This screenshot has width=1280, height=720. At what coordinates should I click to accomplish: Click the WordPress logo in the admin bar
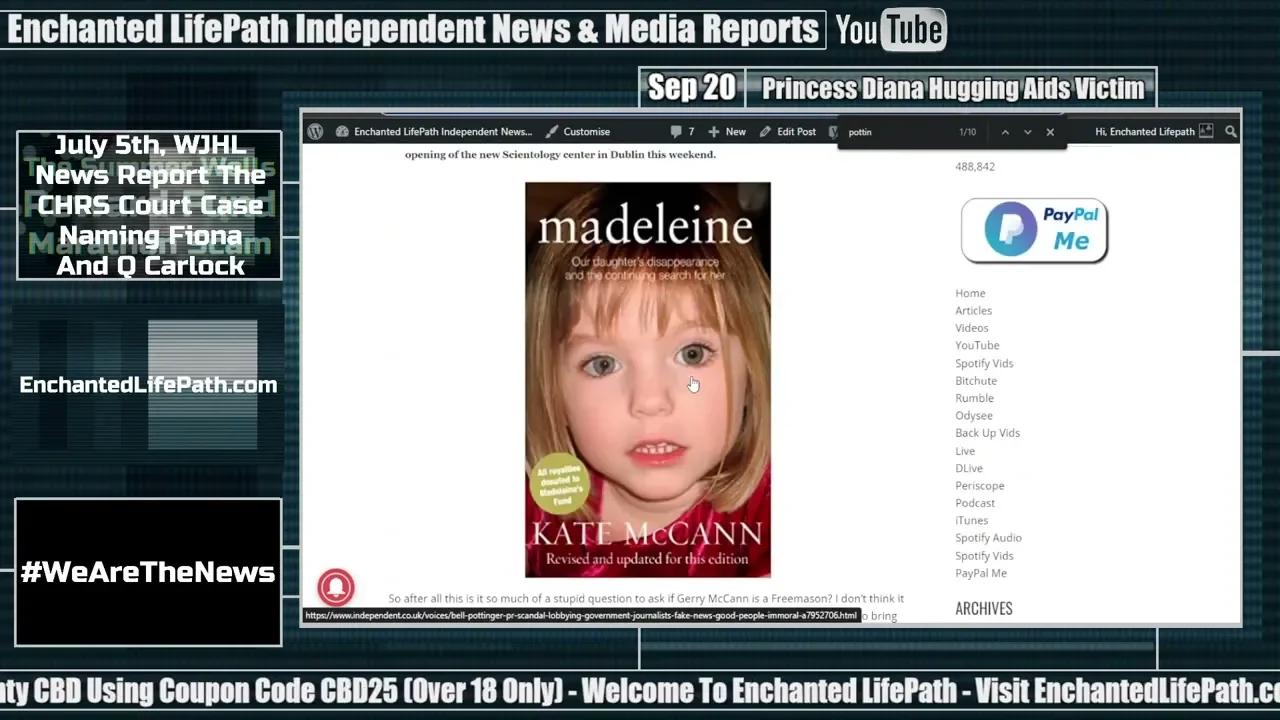coord(315,131)
